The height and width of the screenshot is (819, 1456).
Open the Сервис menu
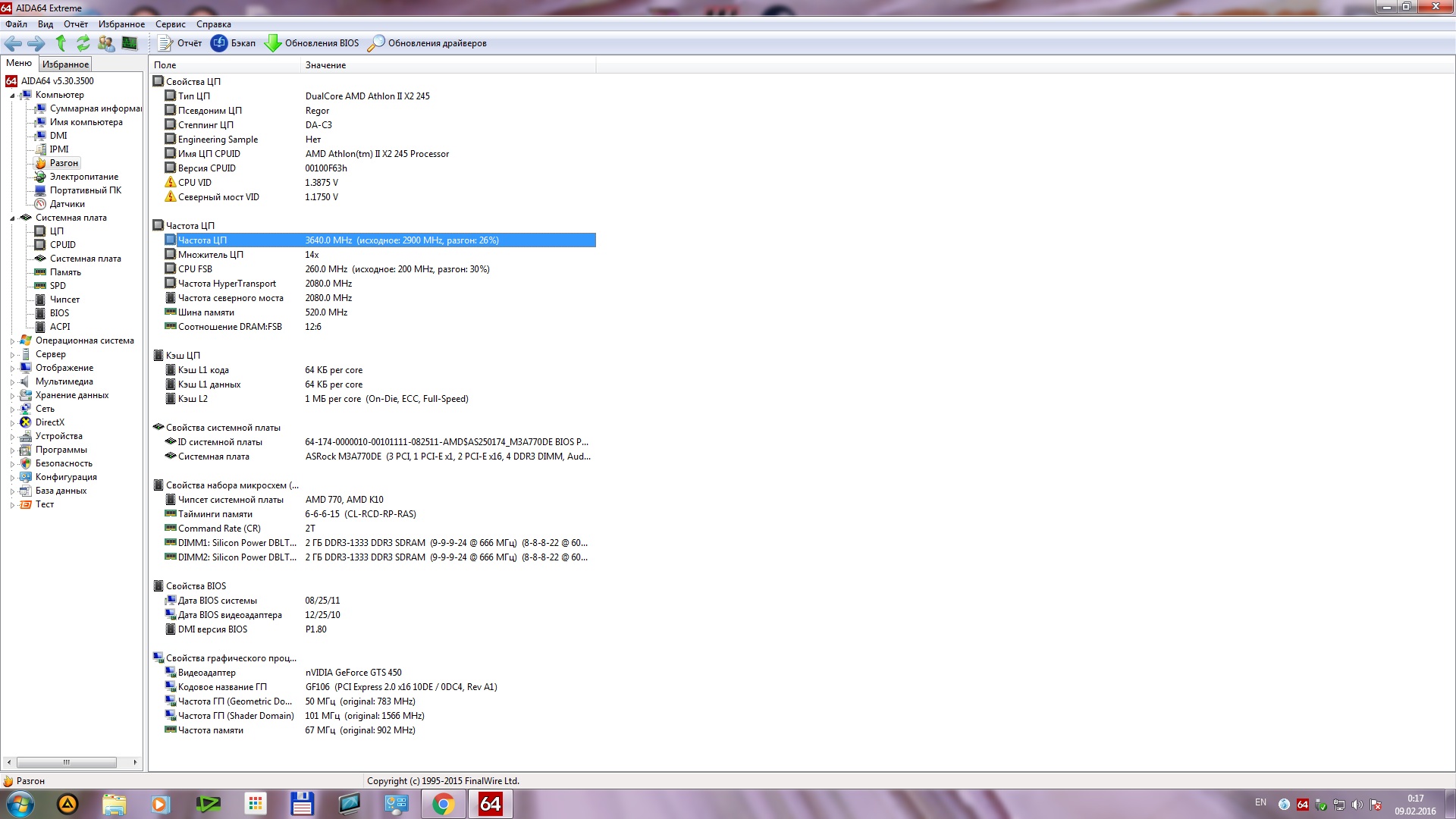pyautogui.click(x=171, y=24)
